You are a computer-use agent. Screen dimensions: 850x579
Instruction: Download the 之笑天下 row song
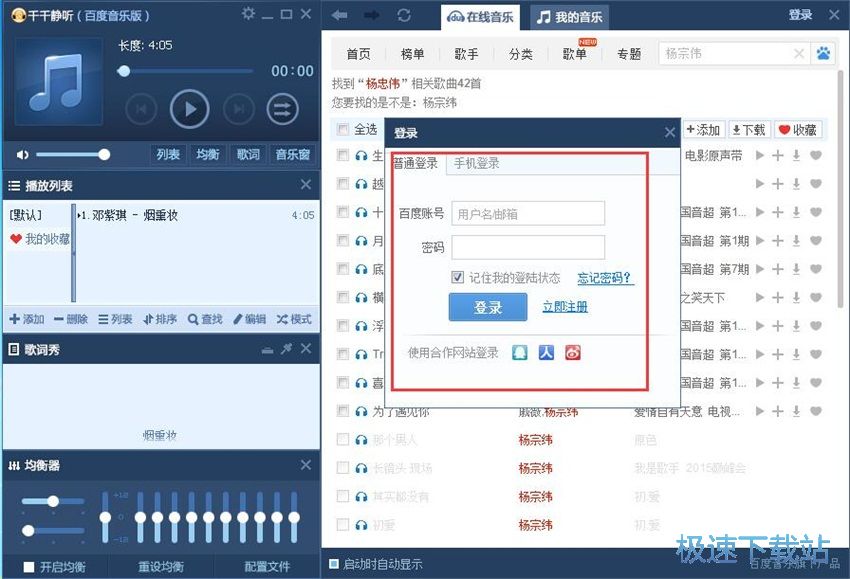796,298
